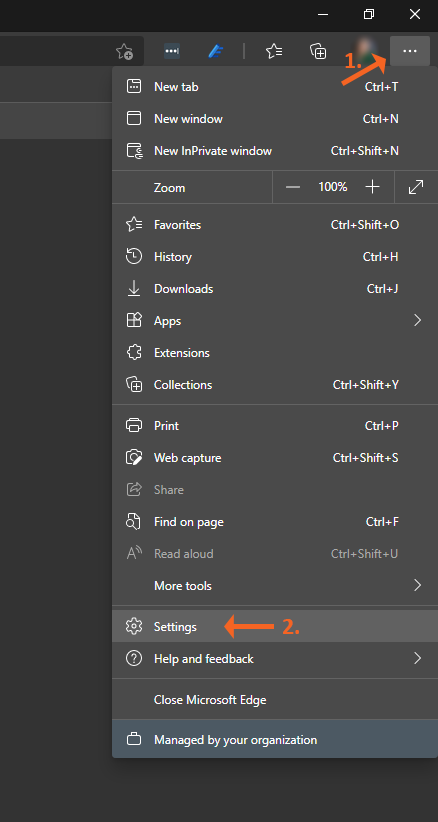Click the Help question mark icon
The image size is (438, 822).
(x=134, y=658)
